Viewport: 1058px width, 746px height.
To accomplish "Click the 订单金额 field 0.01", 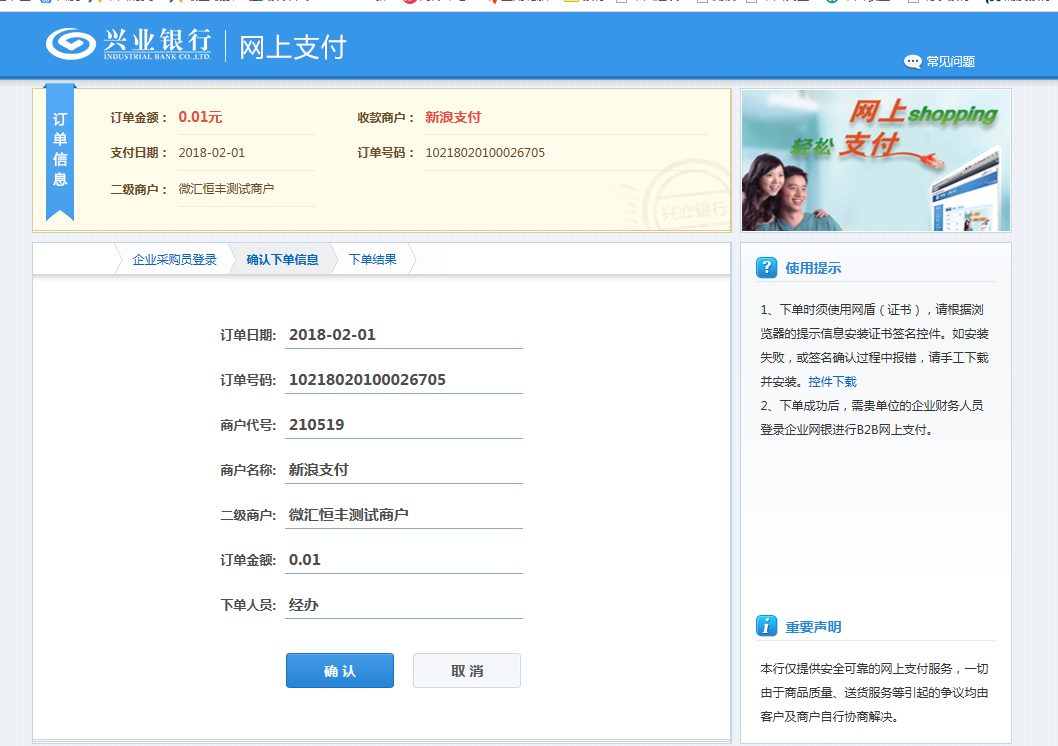I will pyautogui.click(x=403, y=560).
